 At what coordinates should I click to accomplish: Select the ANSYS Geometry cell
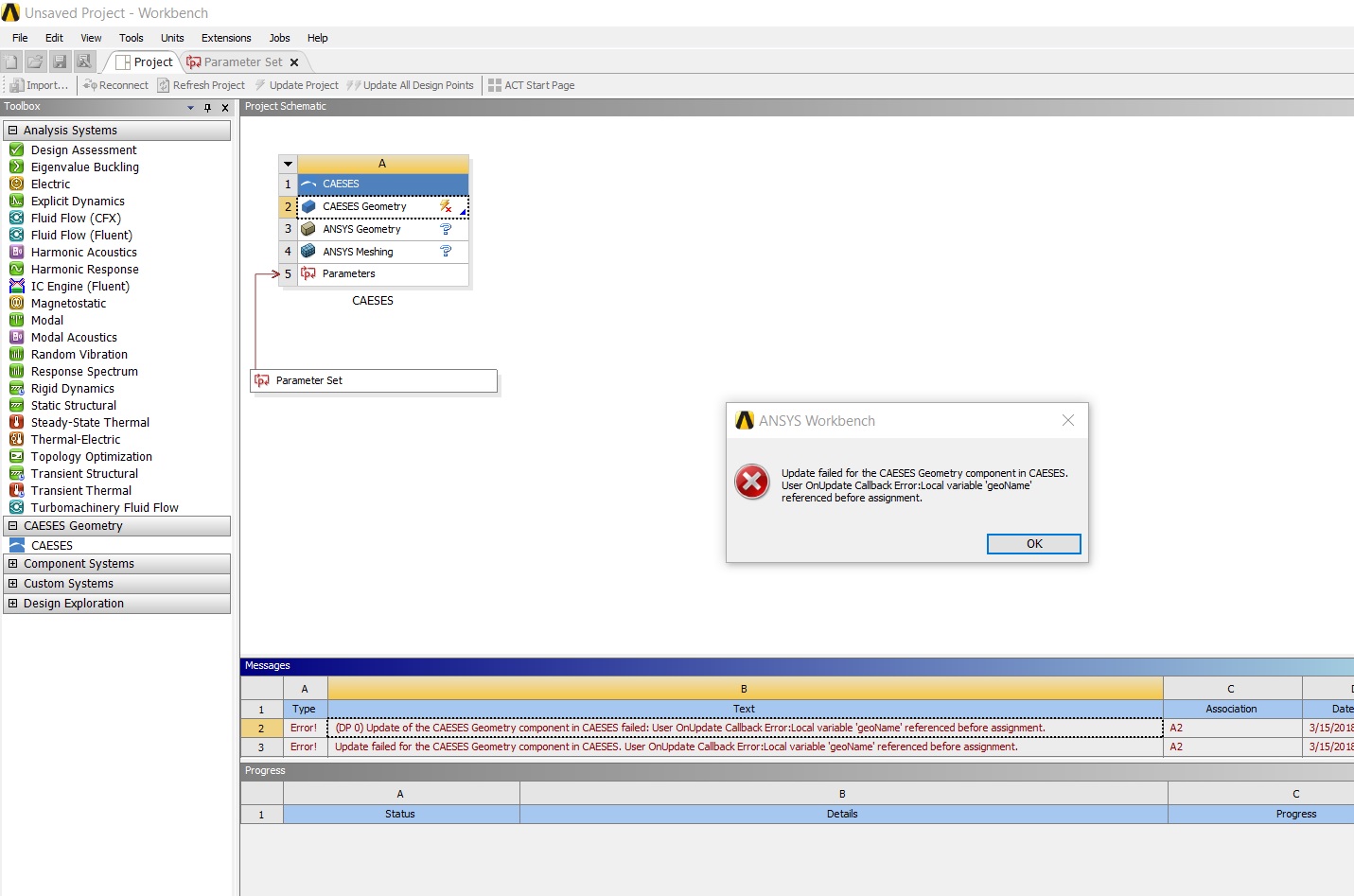383,229
